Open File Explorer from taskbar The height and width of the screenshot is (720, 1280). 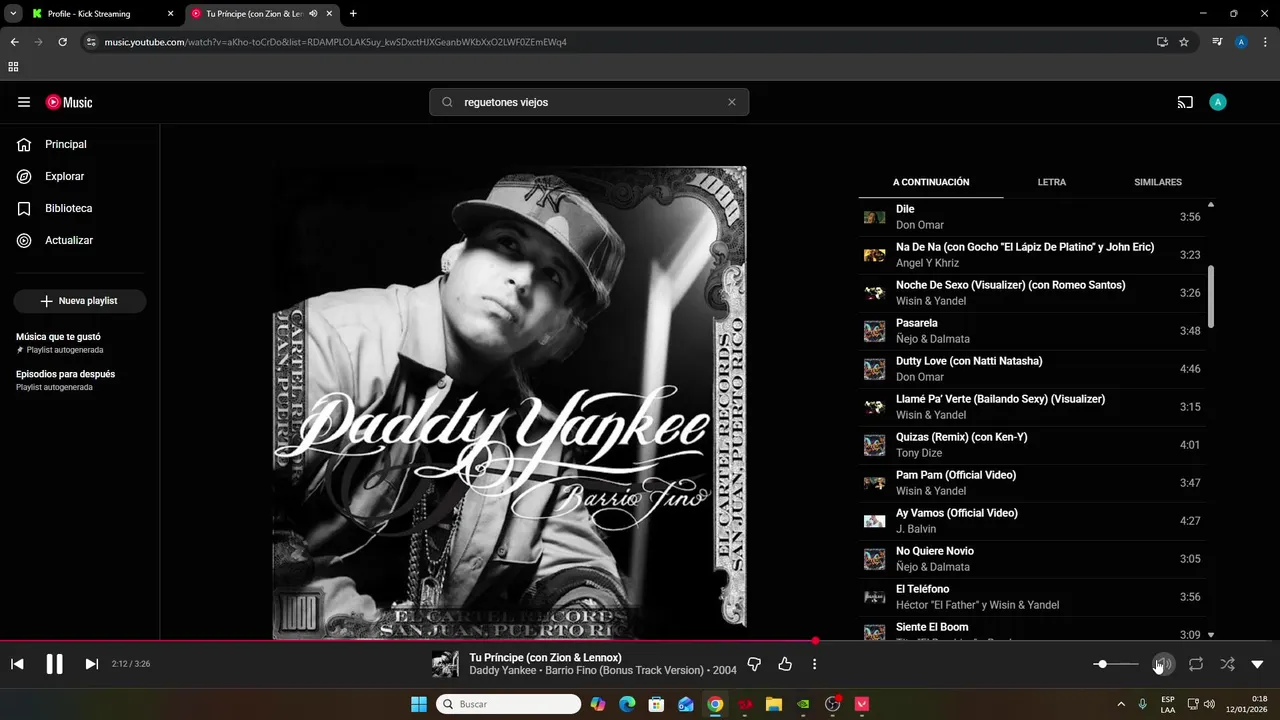tap(774, 704)
